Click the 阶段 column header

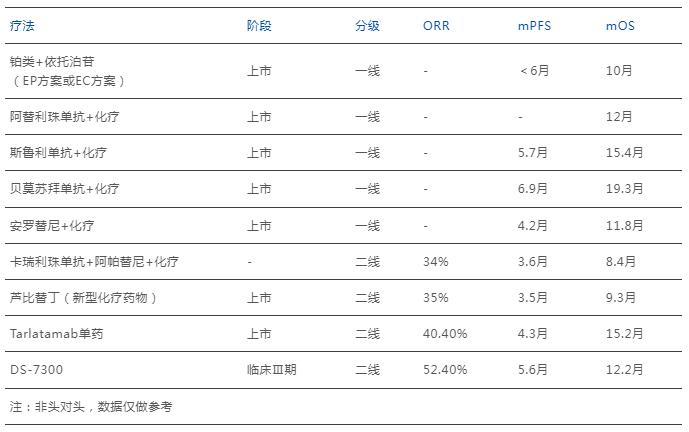[259, 25]
